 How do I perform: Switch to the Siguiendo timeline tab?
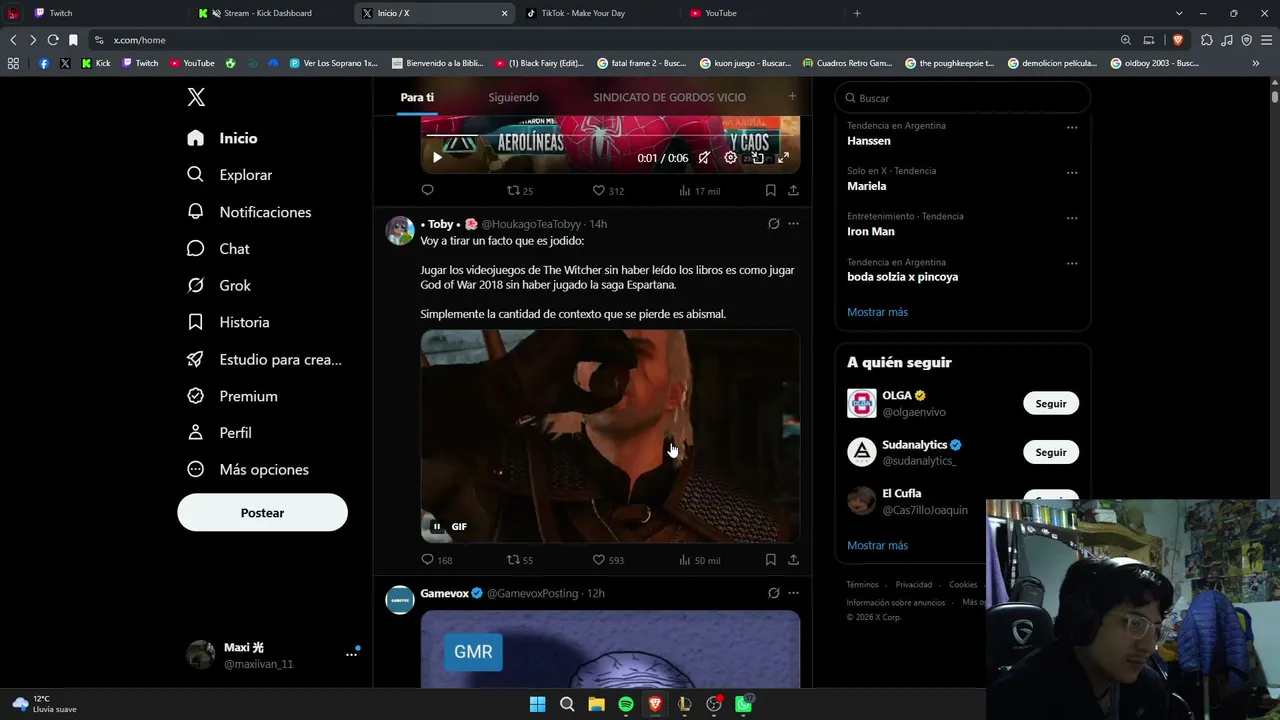(513, 97)
